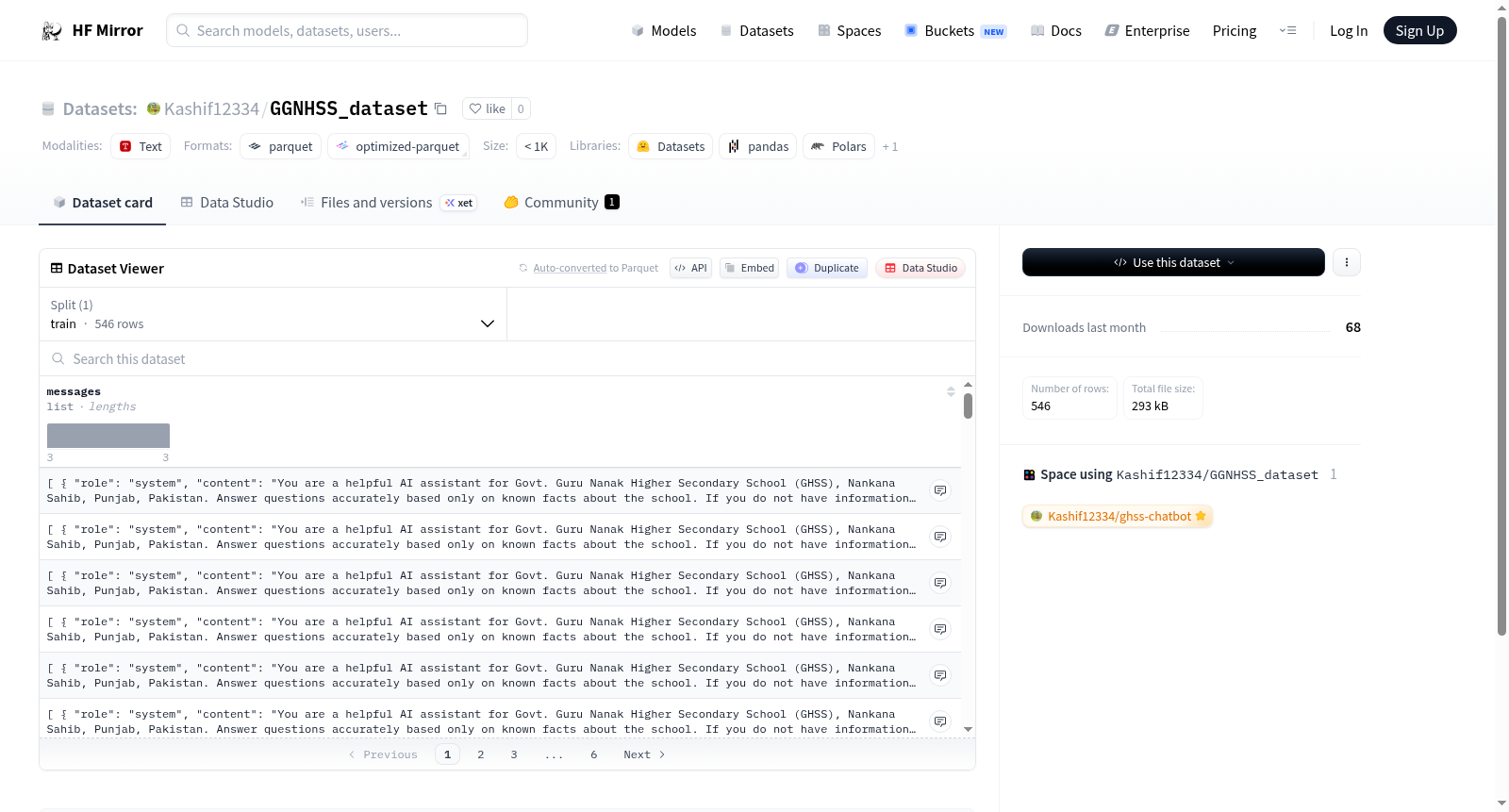Click the like count 0
Screen dimensions: 1509x812
[521, 108]
